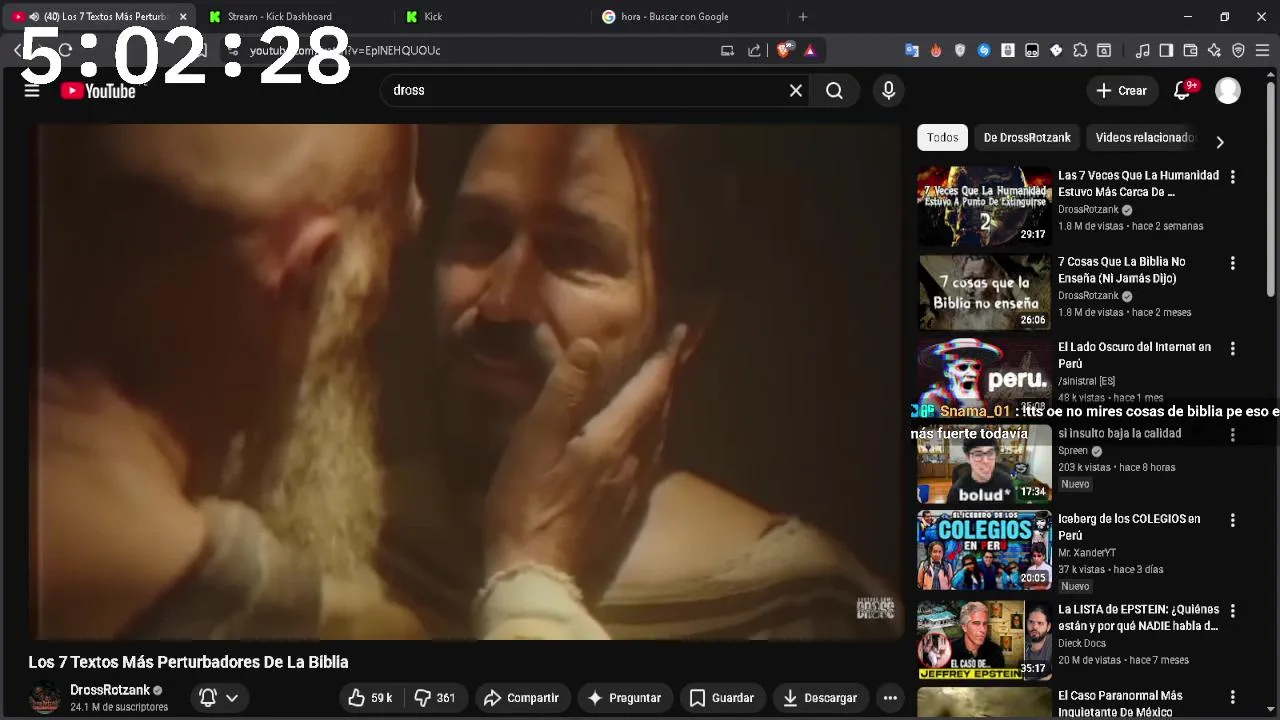Image resolution: width=1280 pixels, height=720 pixels.
Task: Open the DrossRotzank channel avatar
Action: 44,698
